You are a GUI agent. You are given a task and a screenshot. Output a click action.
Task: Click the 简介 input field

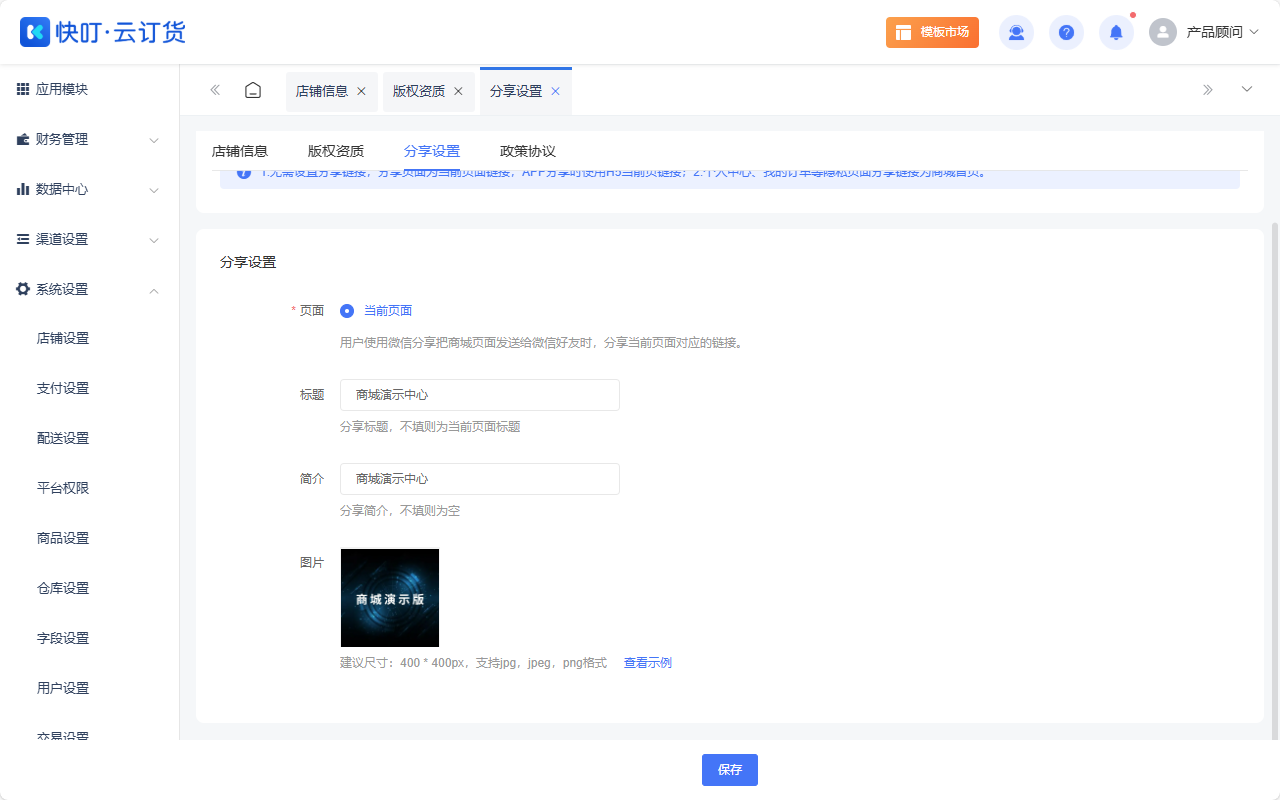pyautogui.click(x=480, y=479)
